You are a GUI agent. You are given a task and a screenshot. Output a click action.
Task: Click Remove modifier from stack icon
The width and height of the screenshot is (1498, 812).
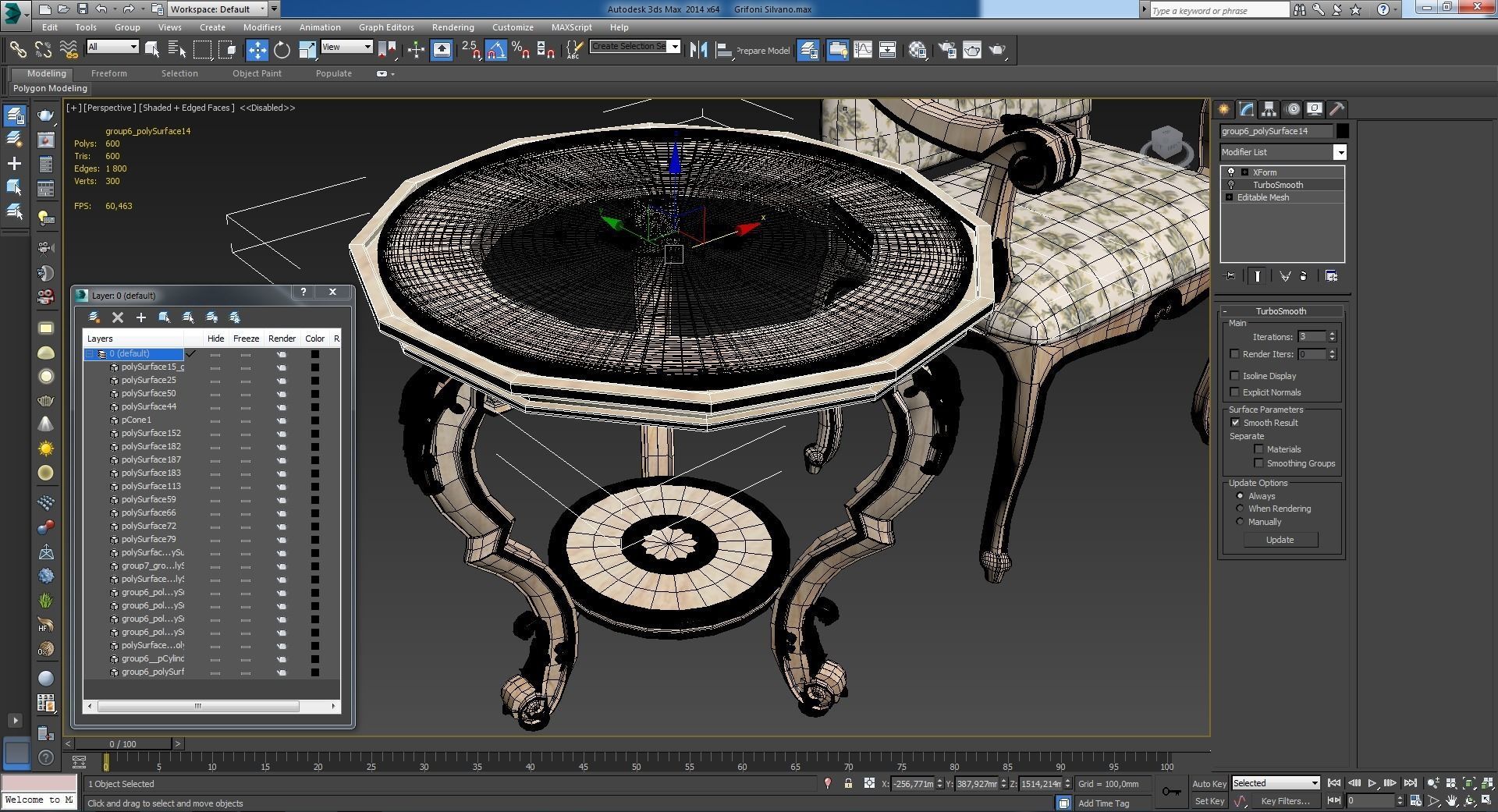[x=1303, y=276]
